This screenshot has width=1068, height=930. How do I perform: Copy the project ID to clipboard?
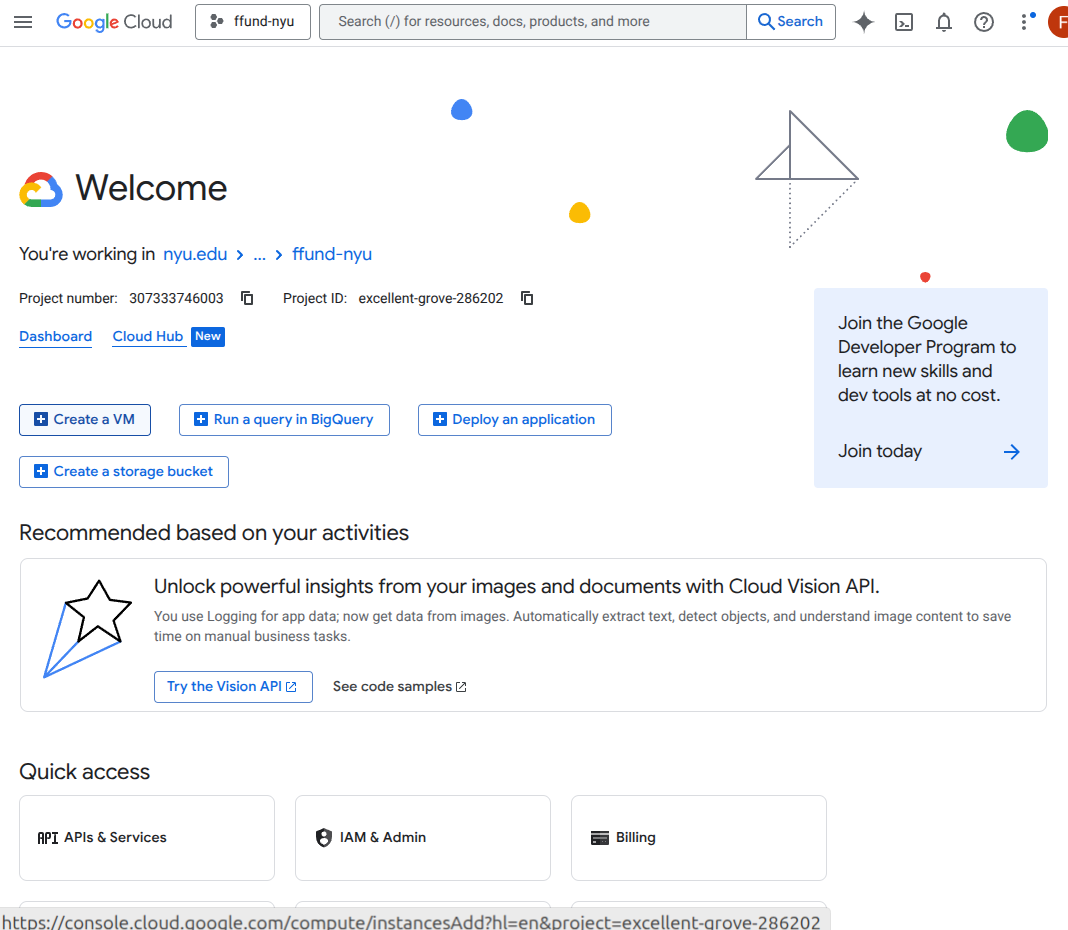click(x=527, y=298)
